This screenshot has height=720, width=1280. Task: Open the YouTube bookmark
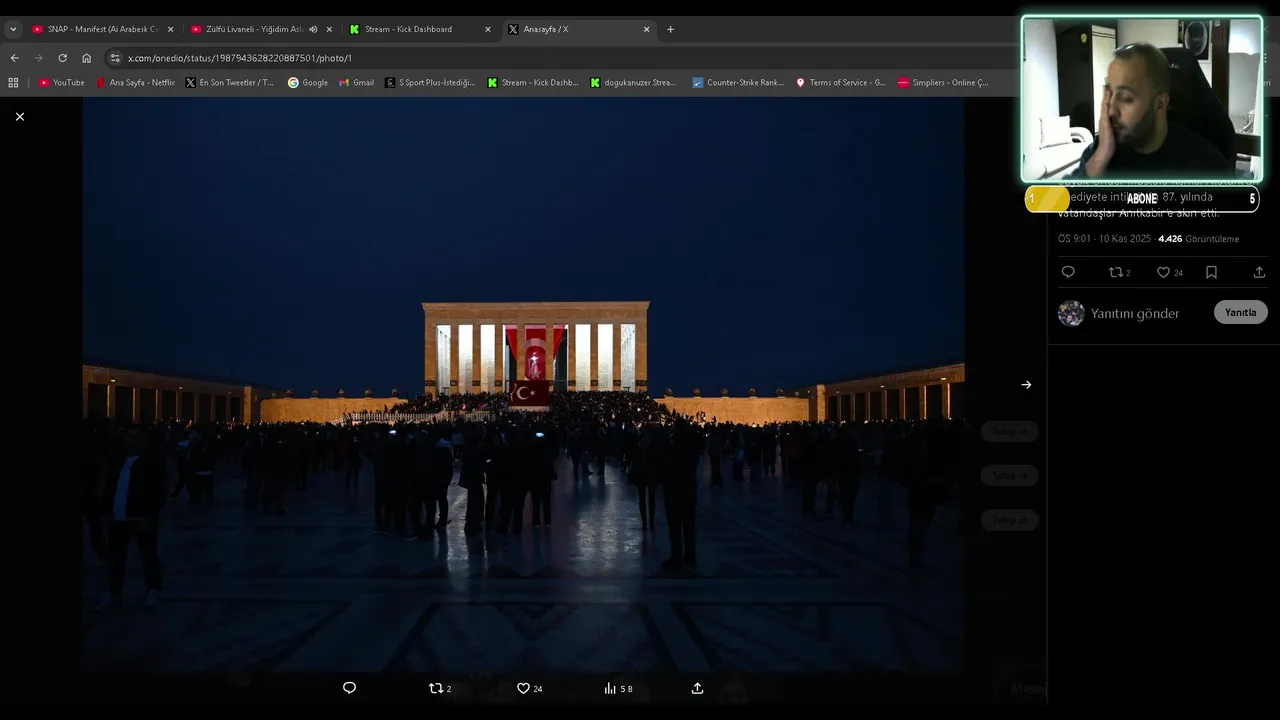(x=62, y=83)
